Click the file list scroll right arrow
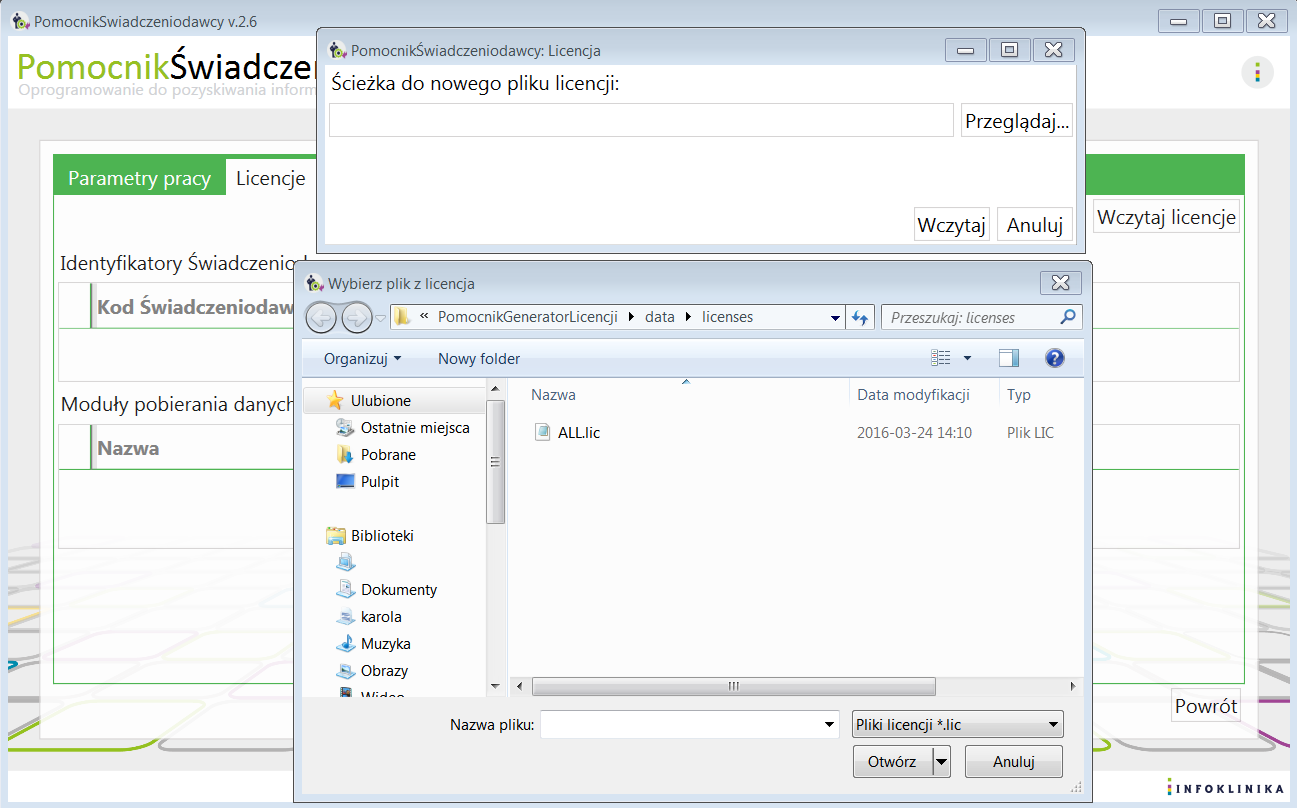1297x808 pixels. tap(1073, 686)
